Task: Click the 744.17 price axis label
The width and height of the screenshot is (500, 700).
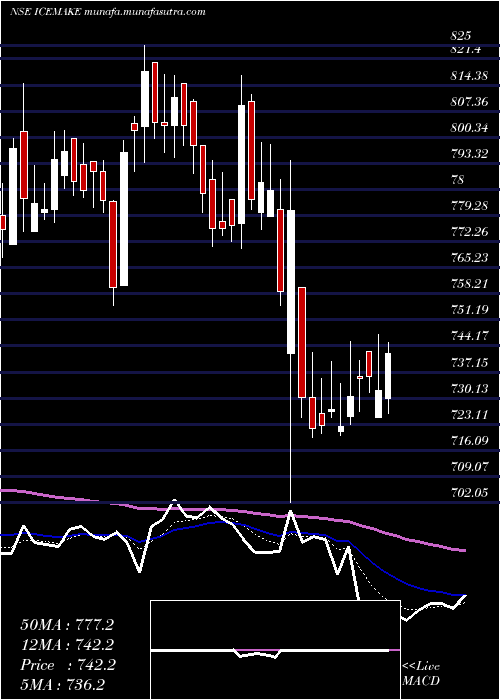Action: tap(469, 336)
